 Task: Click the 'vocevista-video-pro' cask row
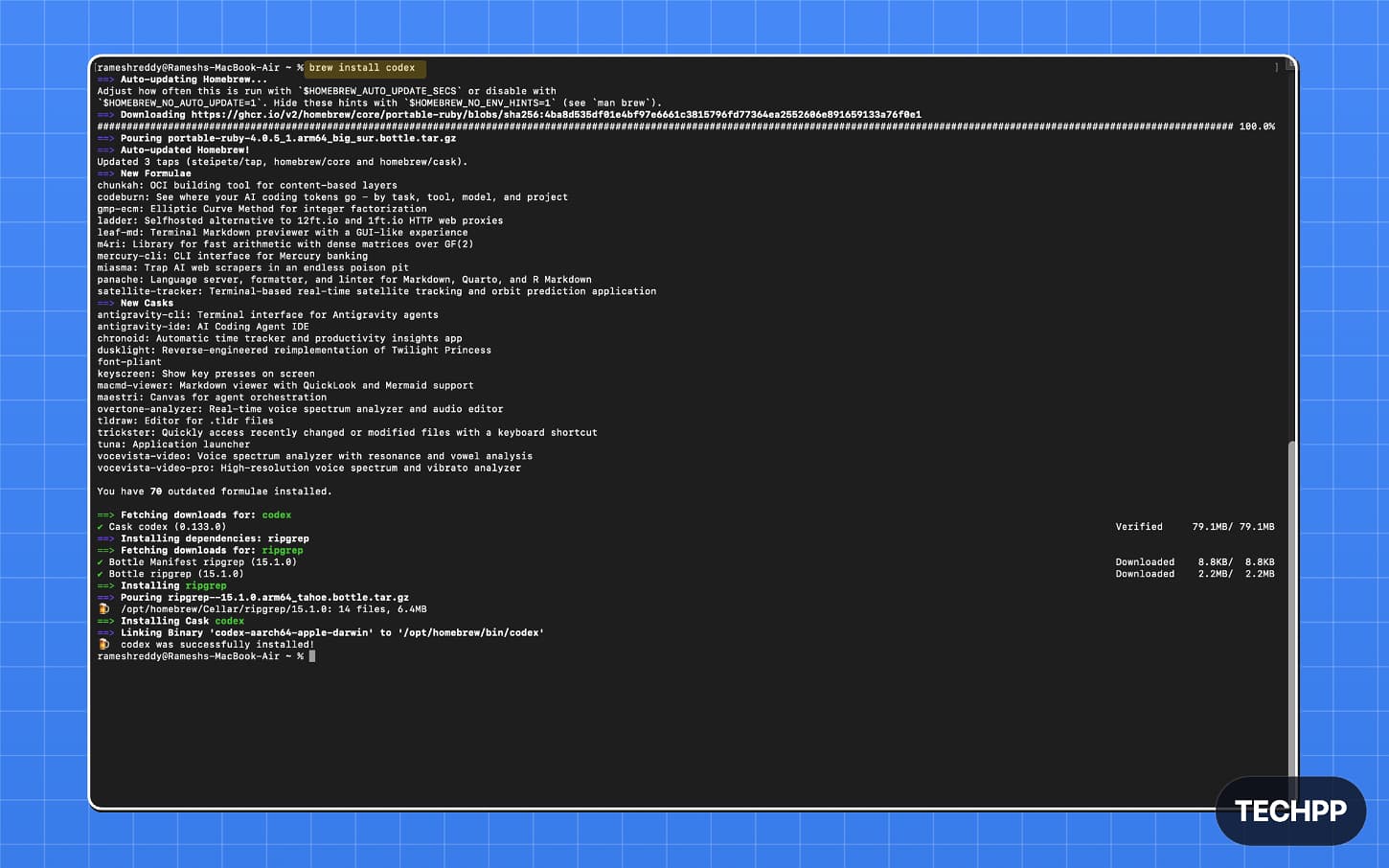[308, 468]
